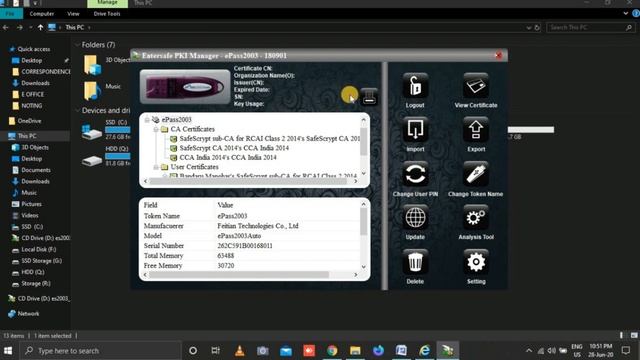Open E OFFICE folder in sidebar
Screen dimensions: 640x360
[x=32, y=94]
